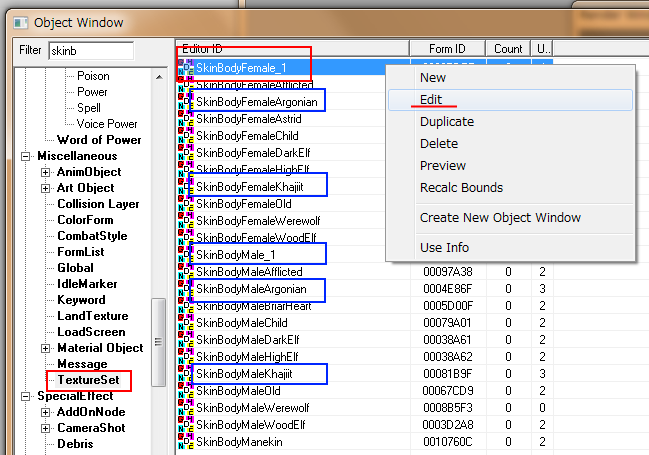
Task: Click the icon beside SkinBodyFemaleAstrid
Action: [x=186, y=119]
